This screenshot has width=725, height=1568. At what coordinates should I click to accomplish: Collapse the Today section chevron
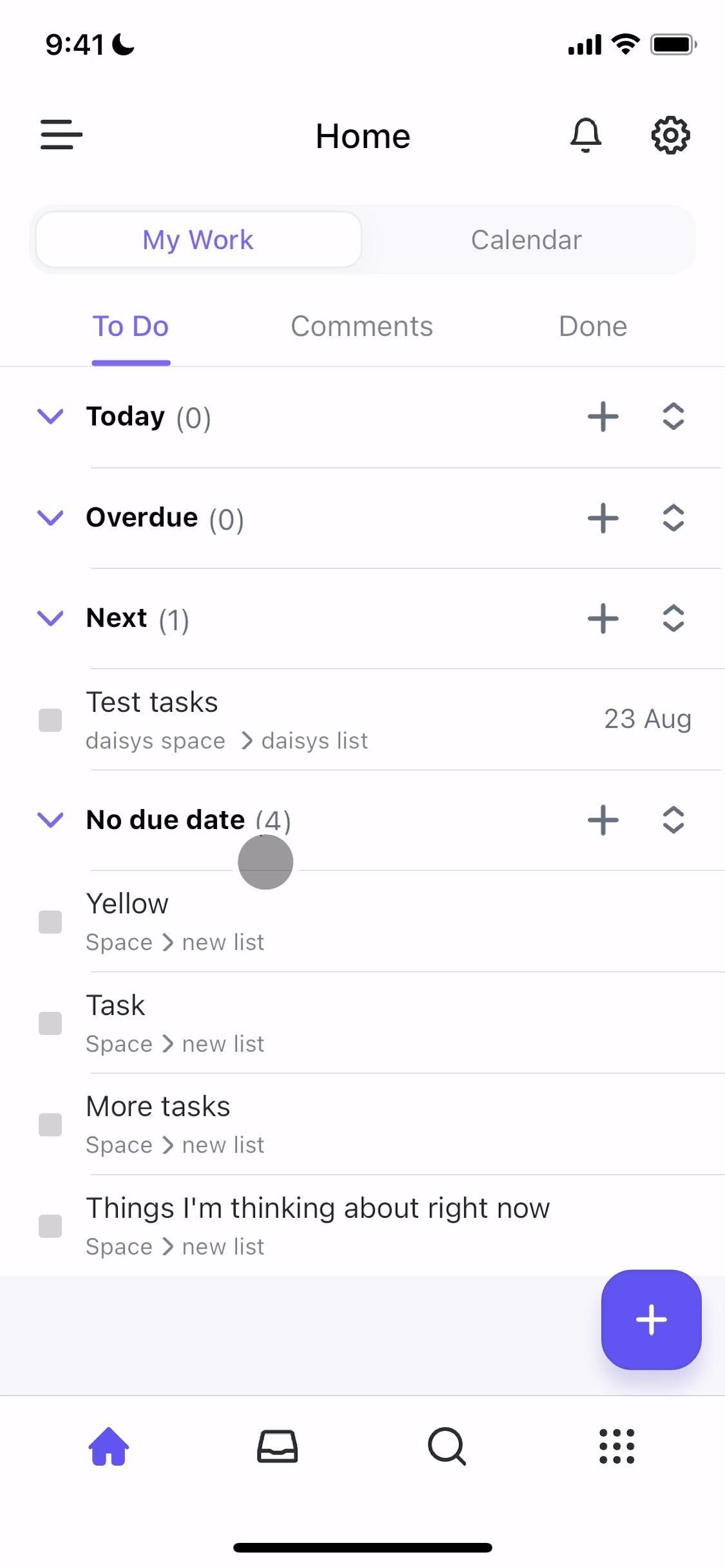tap(50, 416)
